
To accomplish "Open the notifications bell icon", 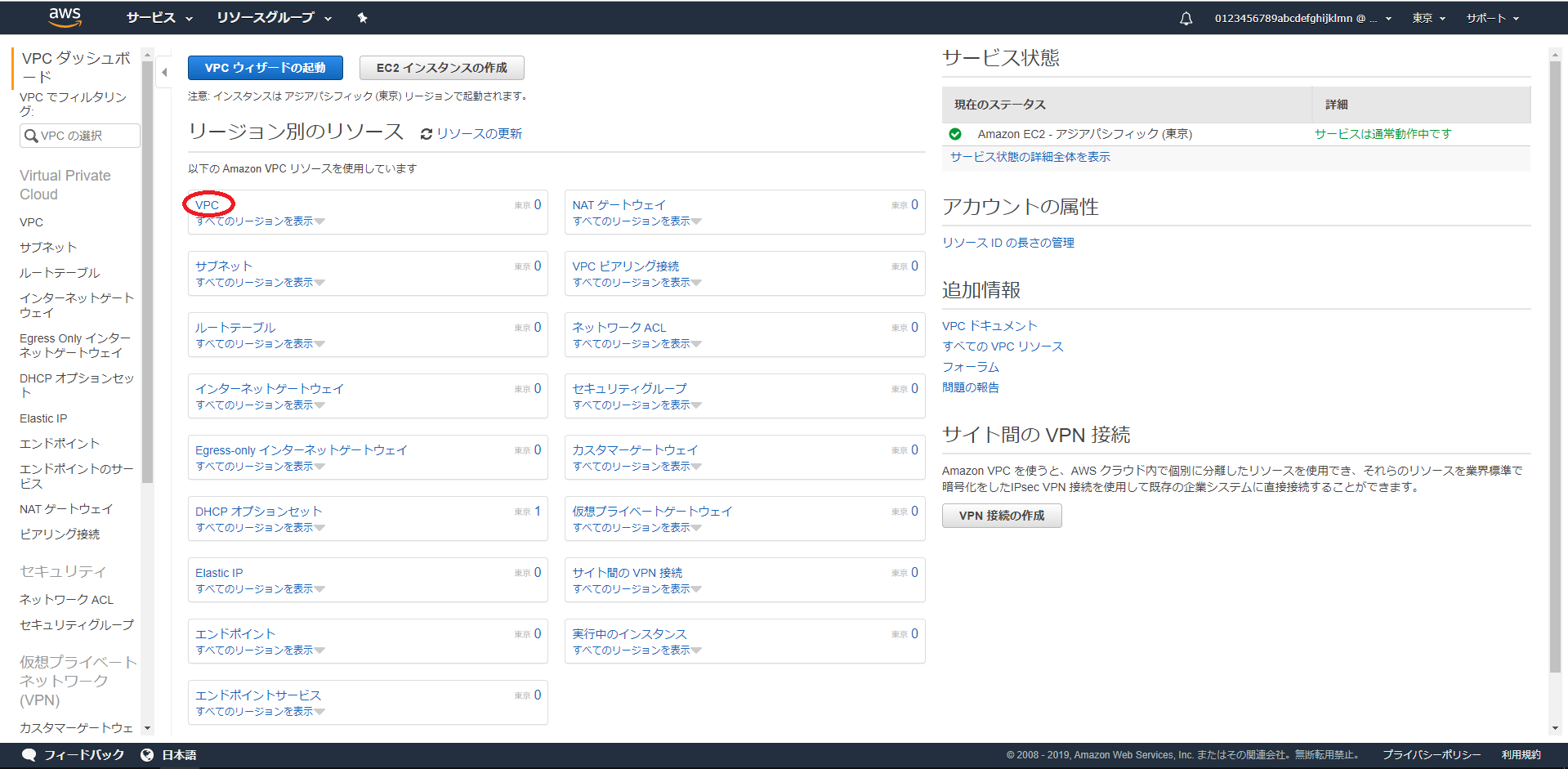I will (1186, 17).
